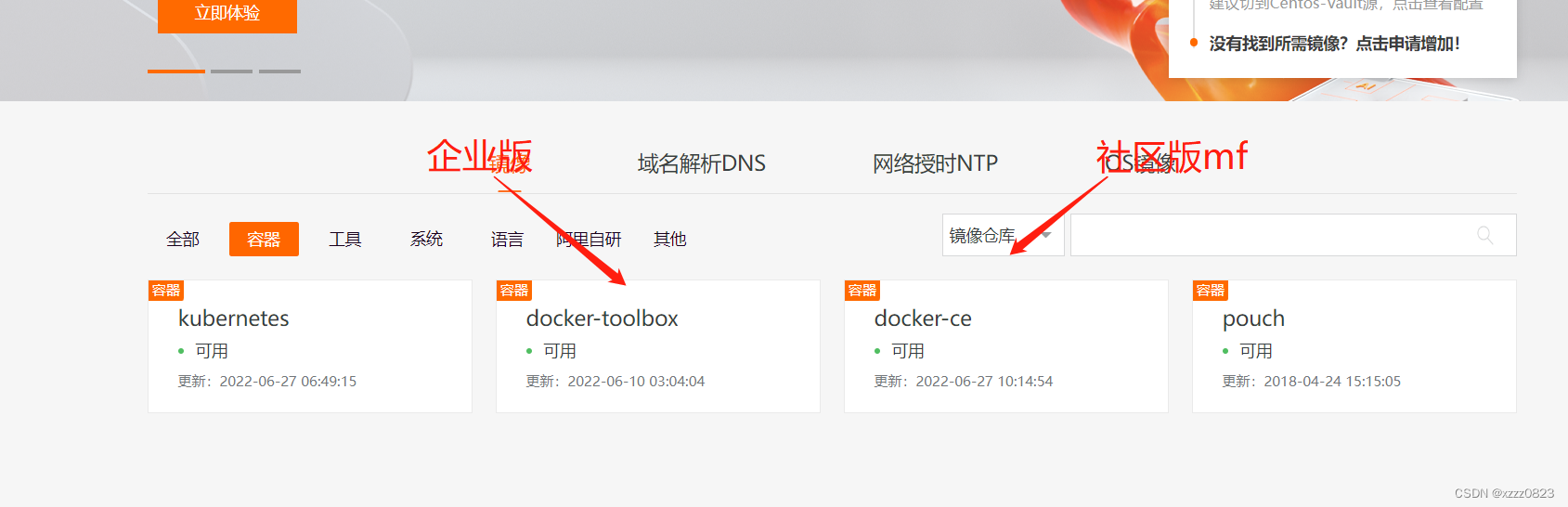Click pouch update time 2018-04-24 15:15:05
Image resolution: width=1568 pixels, height=507 pixels.
click(1332, 382)
